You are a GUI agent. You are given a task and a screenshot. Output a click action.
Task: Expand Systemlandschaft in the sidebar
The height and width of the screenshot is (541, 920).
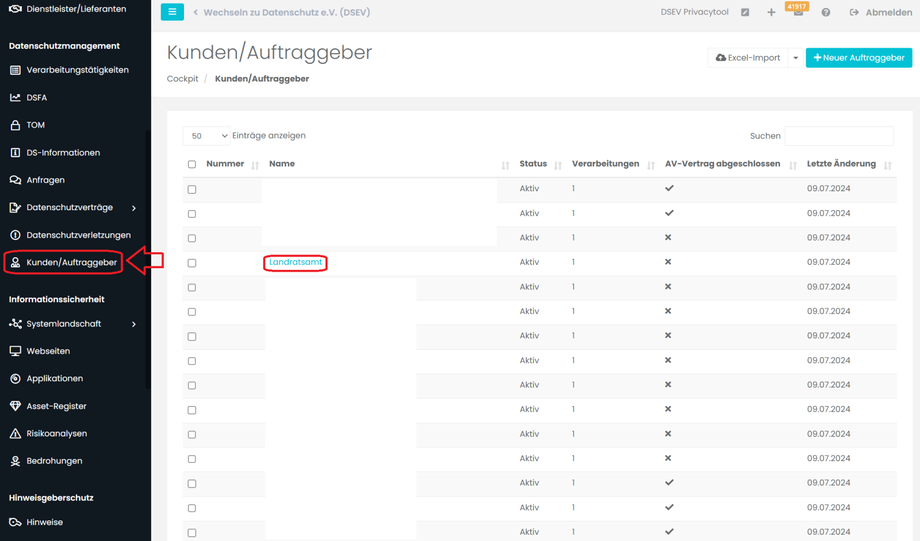click(x=134, y=324)
